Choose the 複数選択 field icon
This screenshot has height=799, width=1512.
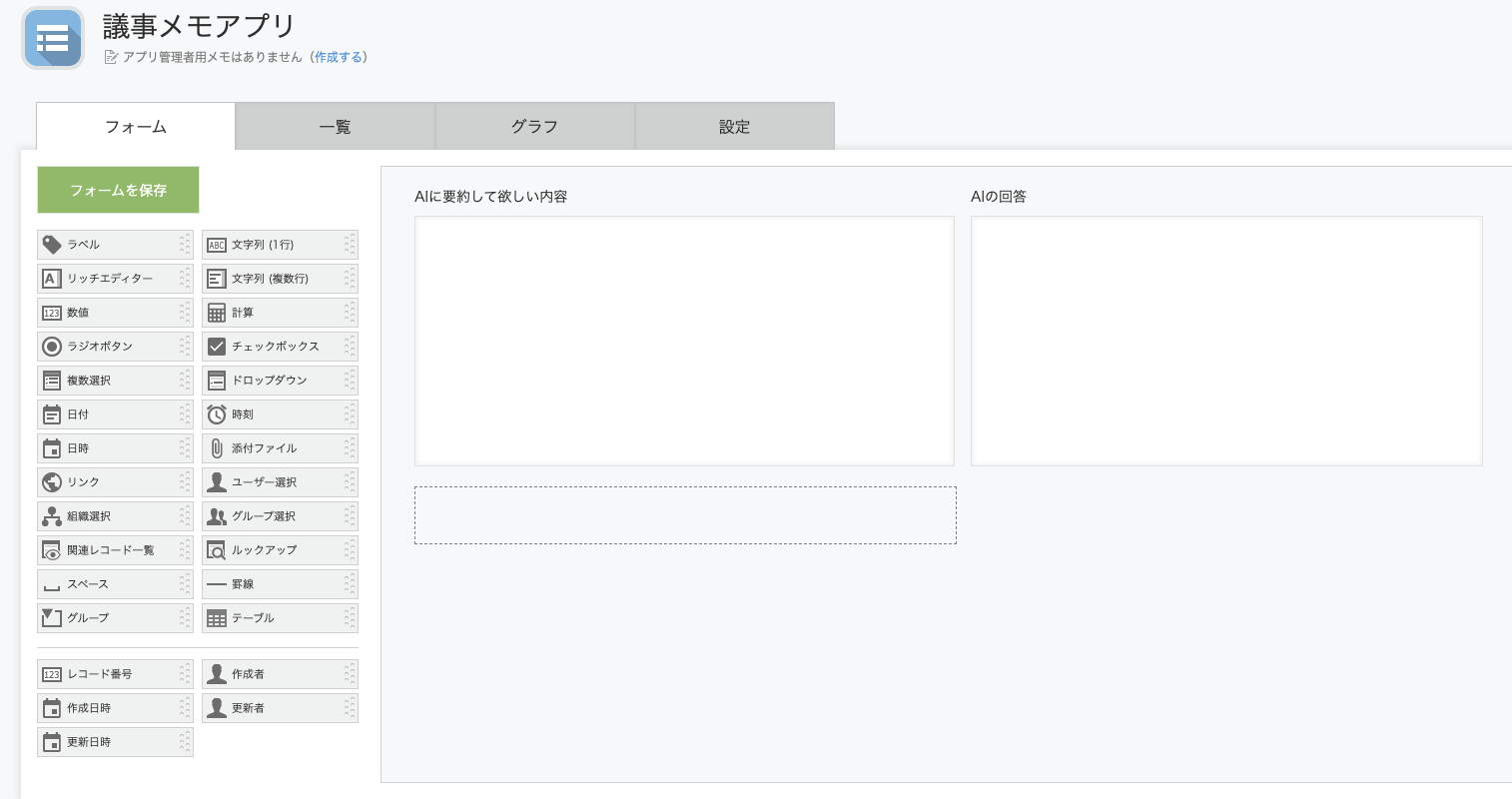(x=52, y=381)
